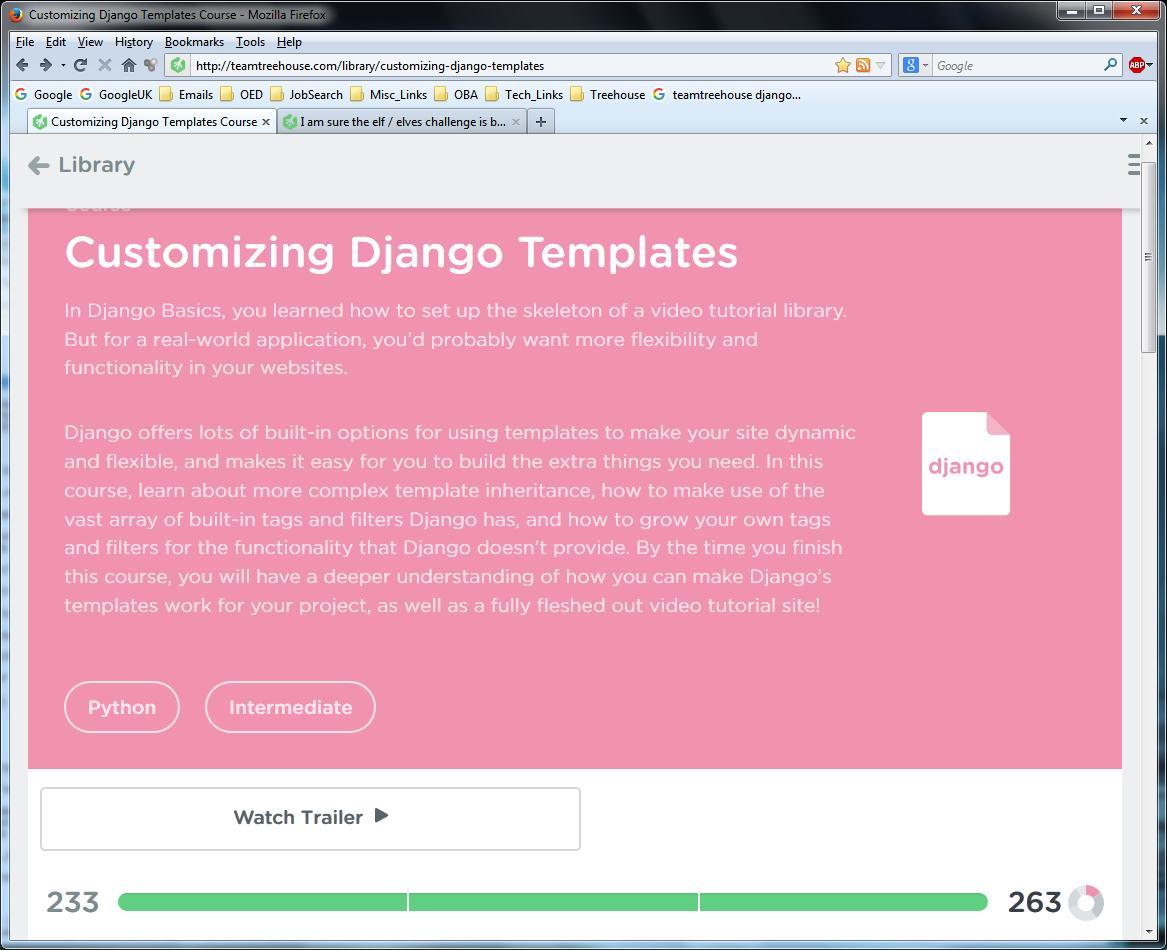Open the back/forward history dropdown arrow
This screenshot has height=950, width=1167.
coord(63,66)
